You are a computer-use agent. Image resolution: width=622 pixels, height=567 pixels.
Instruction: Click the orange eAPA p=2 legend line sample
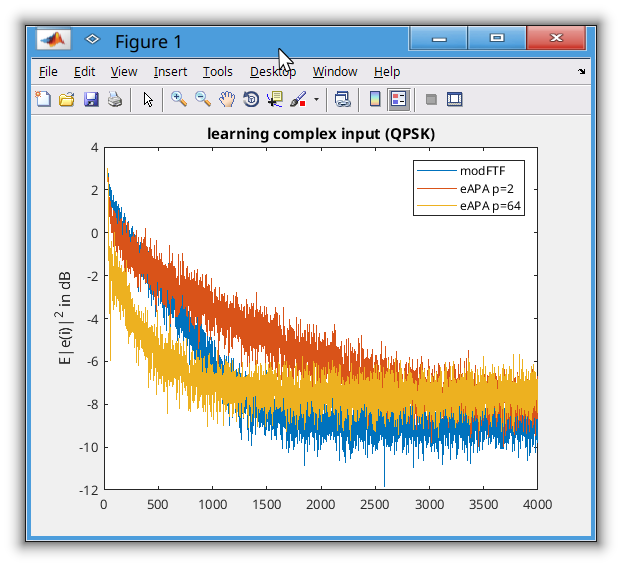click(x=436, y=189)
